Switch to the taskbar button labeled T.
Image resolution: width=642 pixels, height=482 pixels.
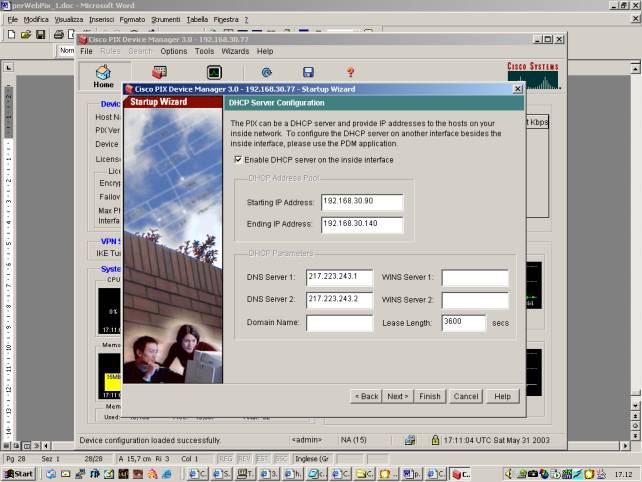click(246, 474)
